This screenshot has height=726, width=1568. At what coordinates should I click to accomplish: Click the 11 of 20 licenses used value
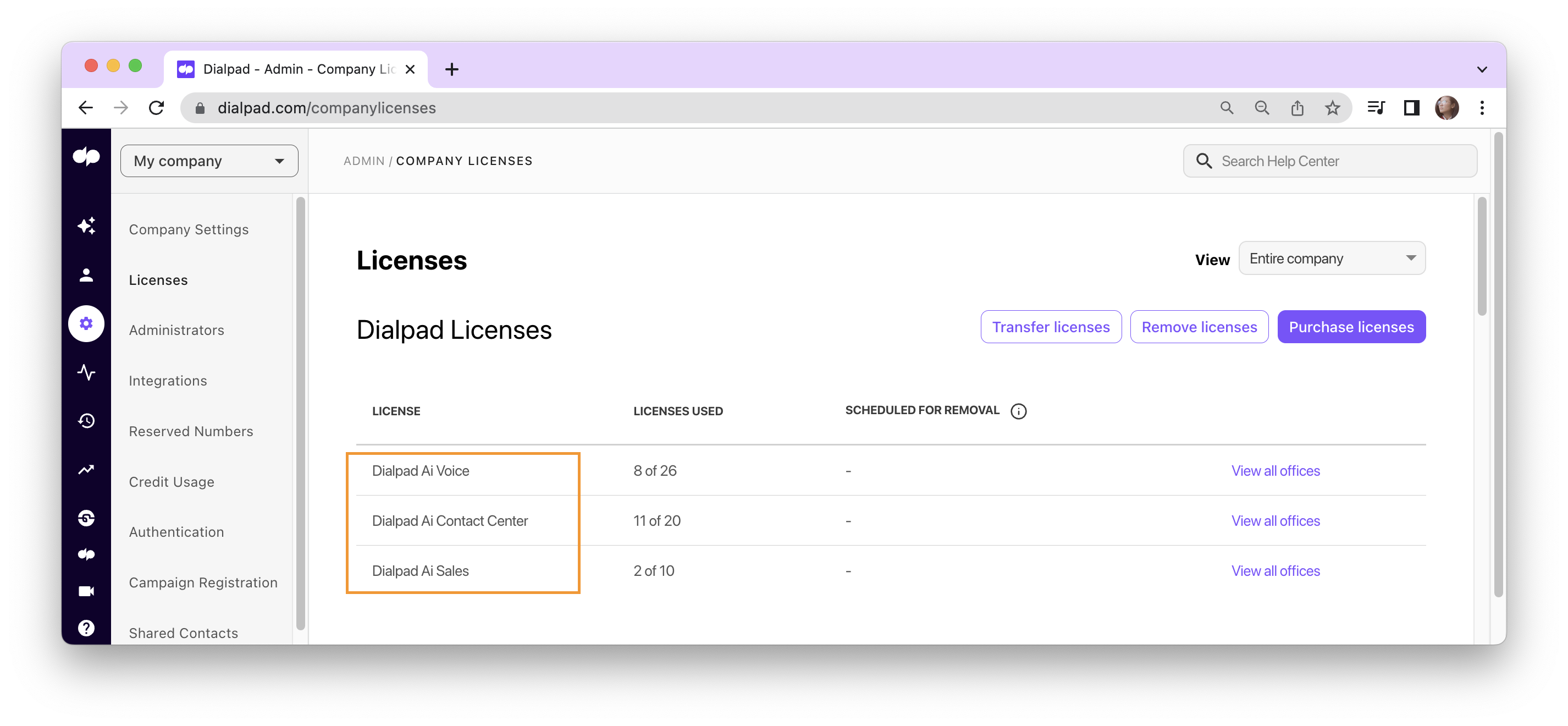pos(657,521)
